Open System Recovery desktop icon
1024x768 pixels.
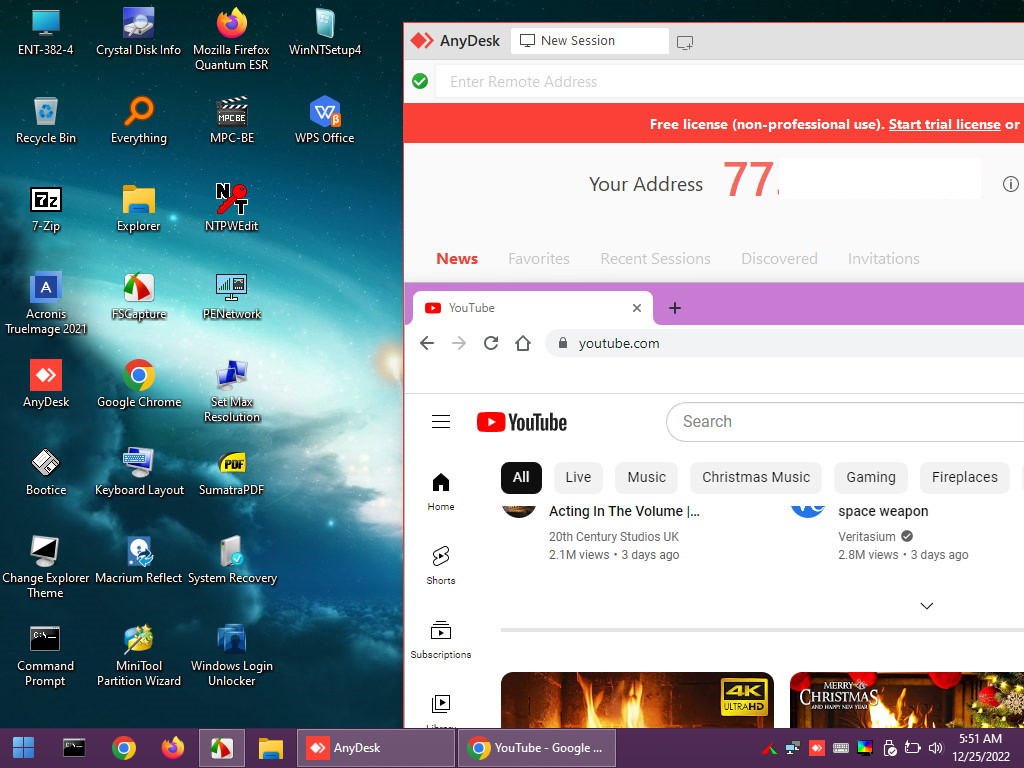232,560
